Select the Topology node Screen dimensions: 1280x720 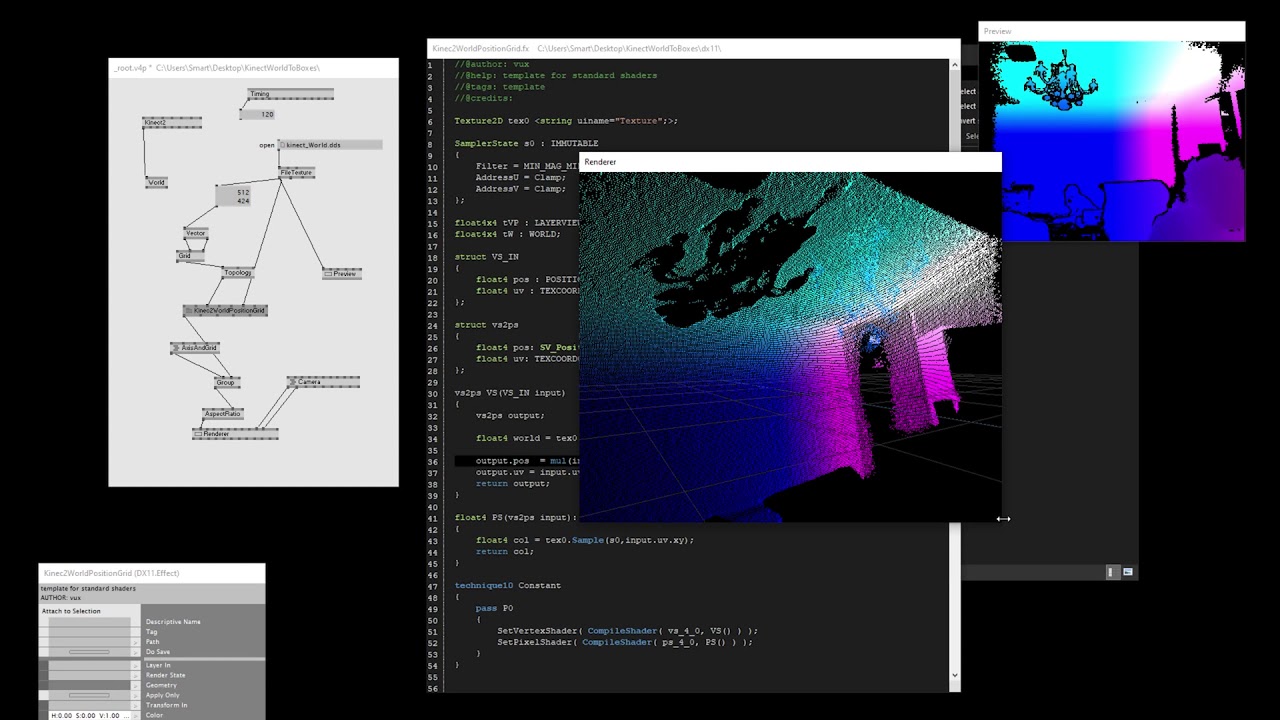(x=237, y=273)
